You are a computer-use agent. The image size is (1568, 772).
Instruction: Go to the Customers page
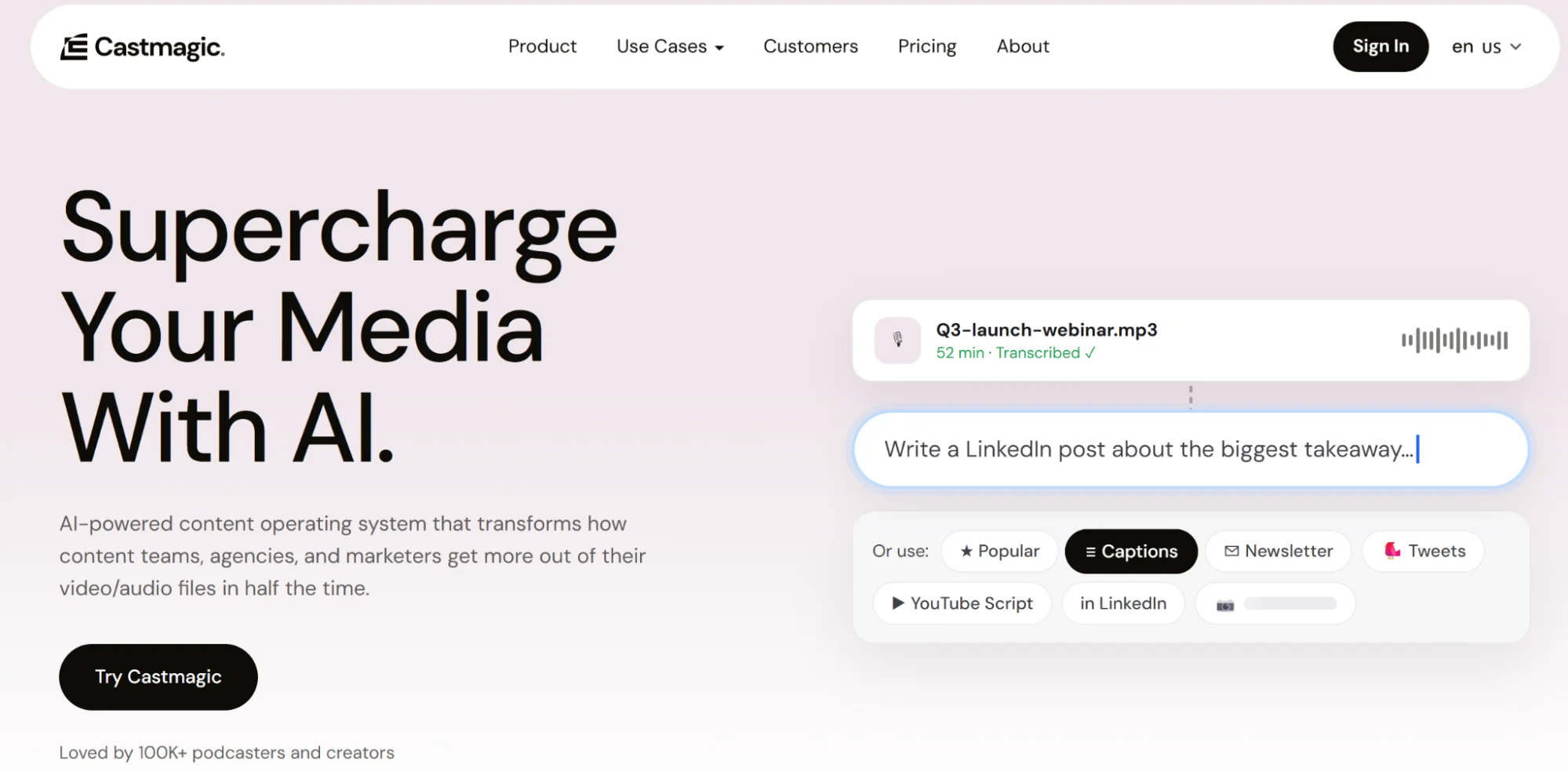[x=810, y=46]
